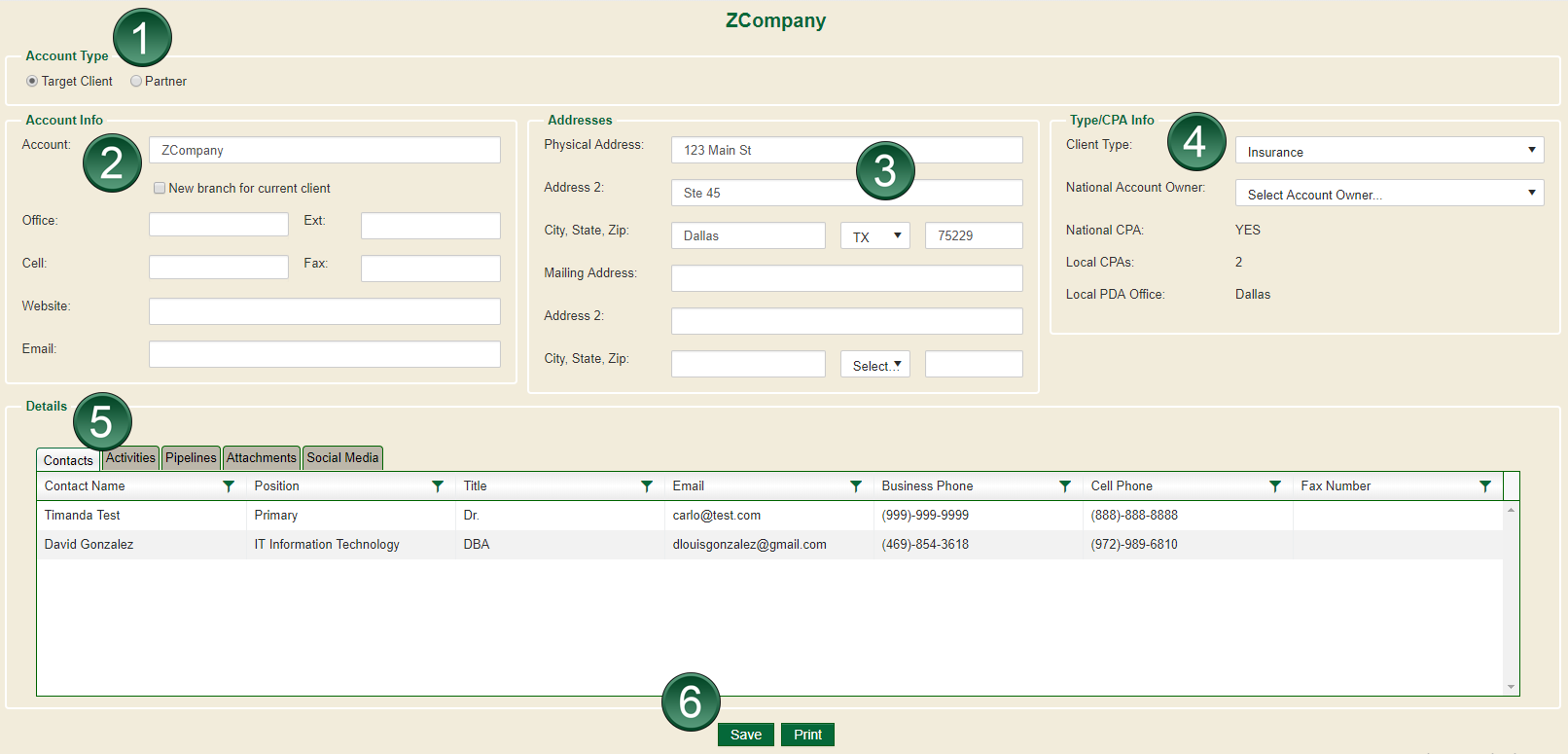Image resolution: width=1568 pixels, height=754 pixels.
Task: Click the Mailing Address field
Action: tap(847, 278)
